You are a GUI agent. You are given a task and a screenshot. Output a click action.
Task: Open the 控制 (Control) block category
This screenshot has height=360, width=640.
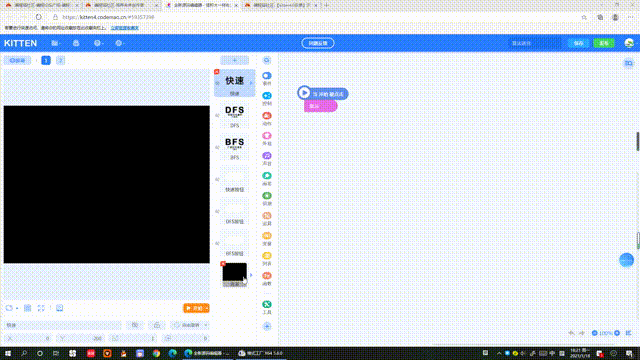point(267,98)
